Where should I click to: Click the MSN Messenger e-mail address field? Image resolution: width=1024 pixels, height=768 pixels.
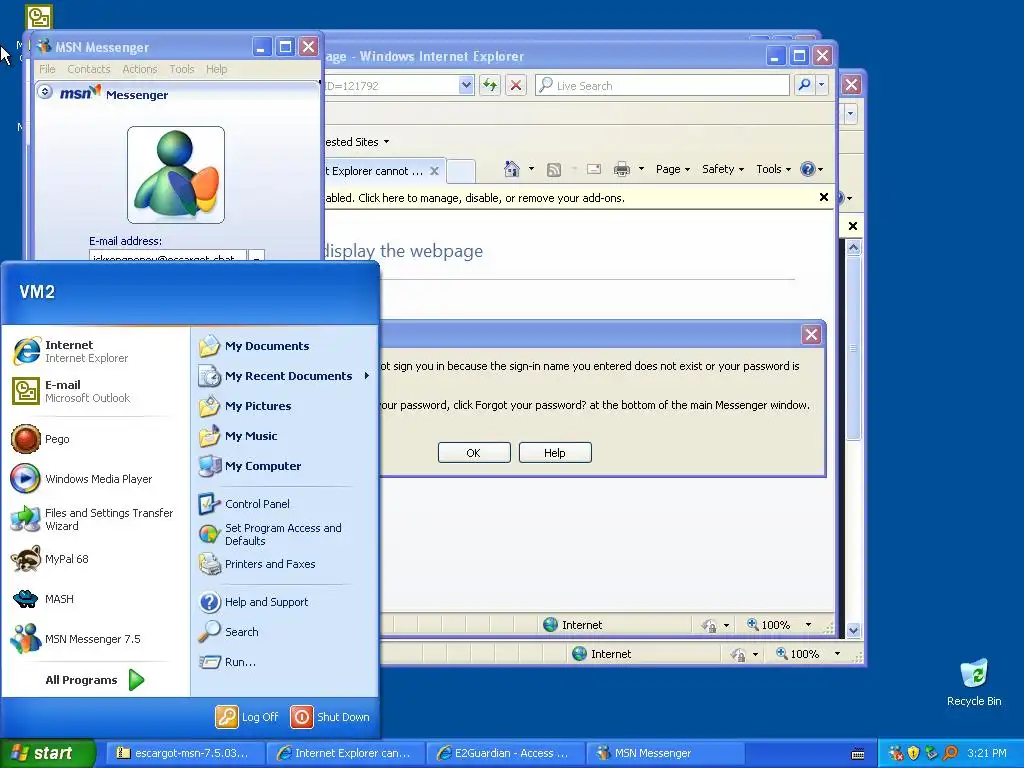[168, 255]
